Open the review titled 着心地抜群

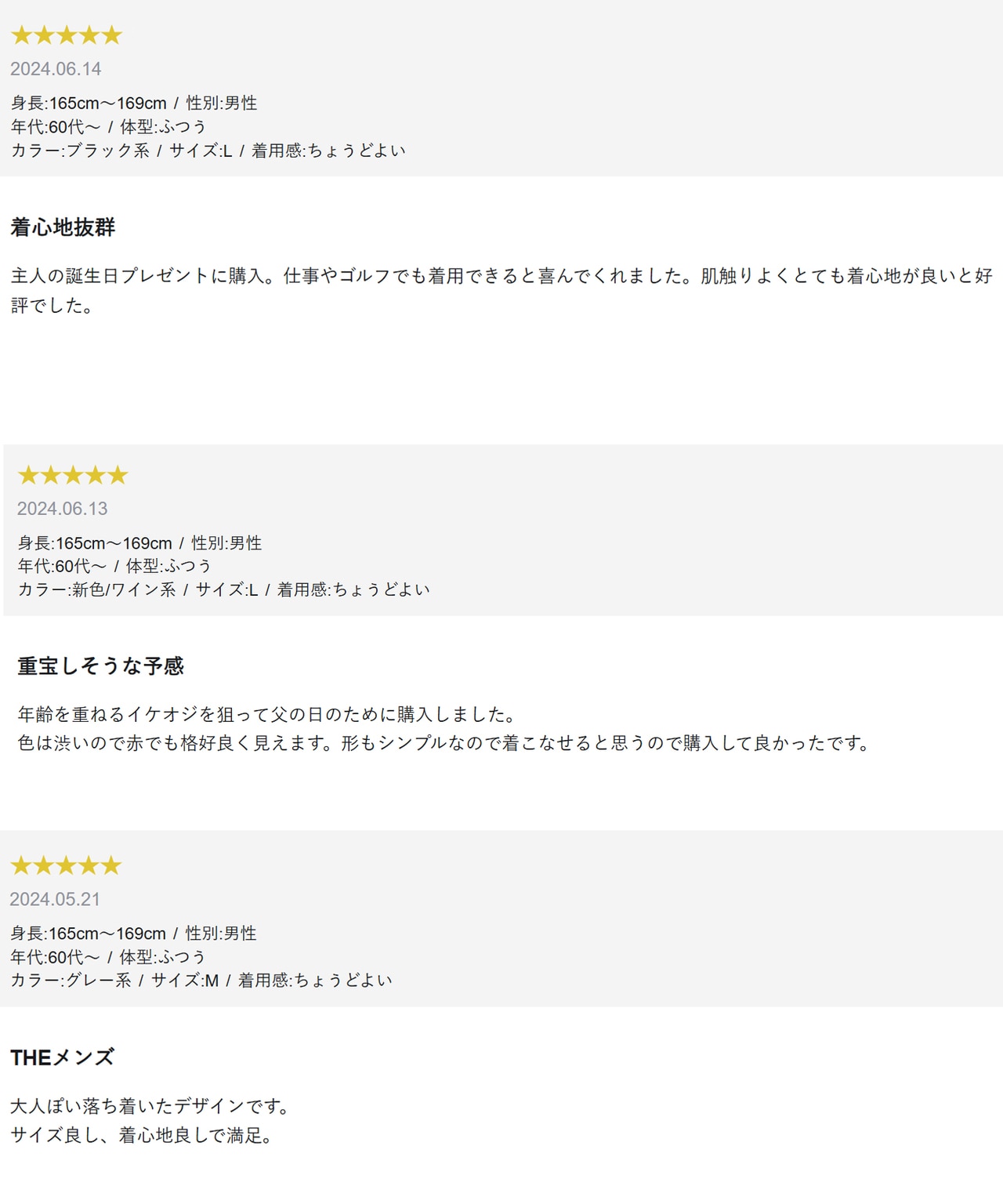pyautogui.click(x=63, y=227)
